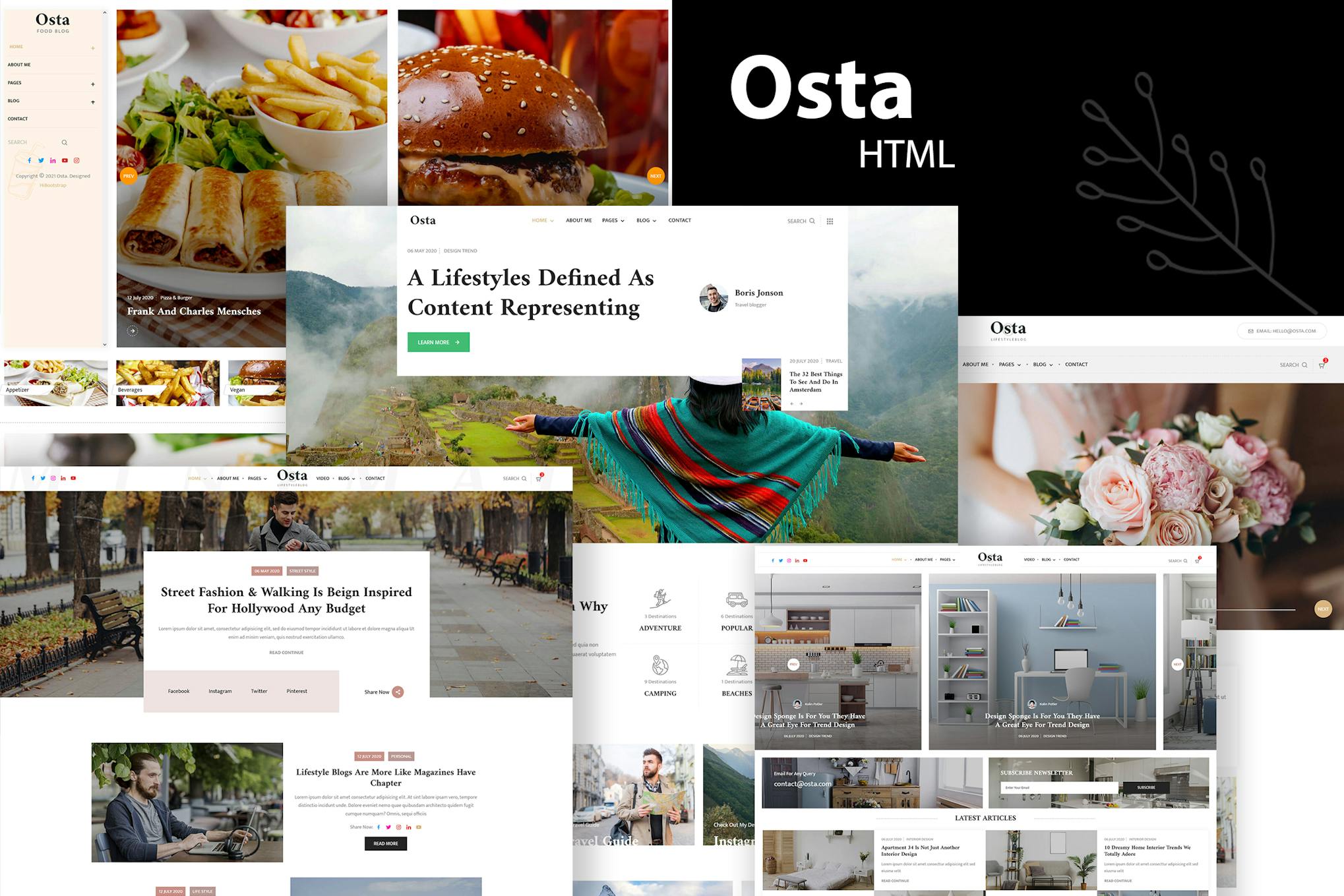Screen dimensions: 1344x896
Task: Open the PAGES dropdown in center header
Action: (613, 220)
